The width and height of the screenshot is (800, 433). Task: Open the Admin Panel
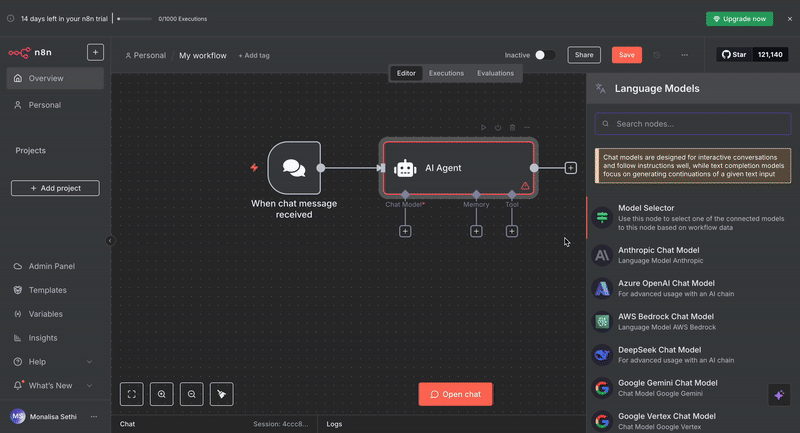(55, 266)
